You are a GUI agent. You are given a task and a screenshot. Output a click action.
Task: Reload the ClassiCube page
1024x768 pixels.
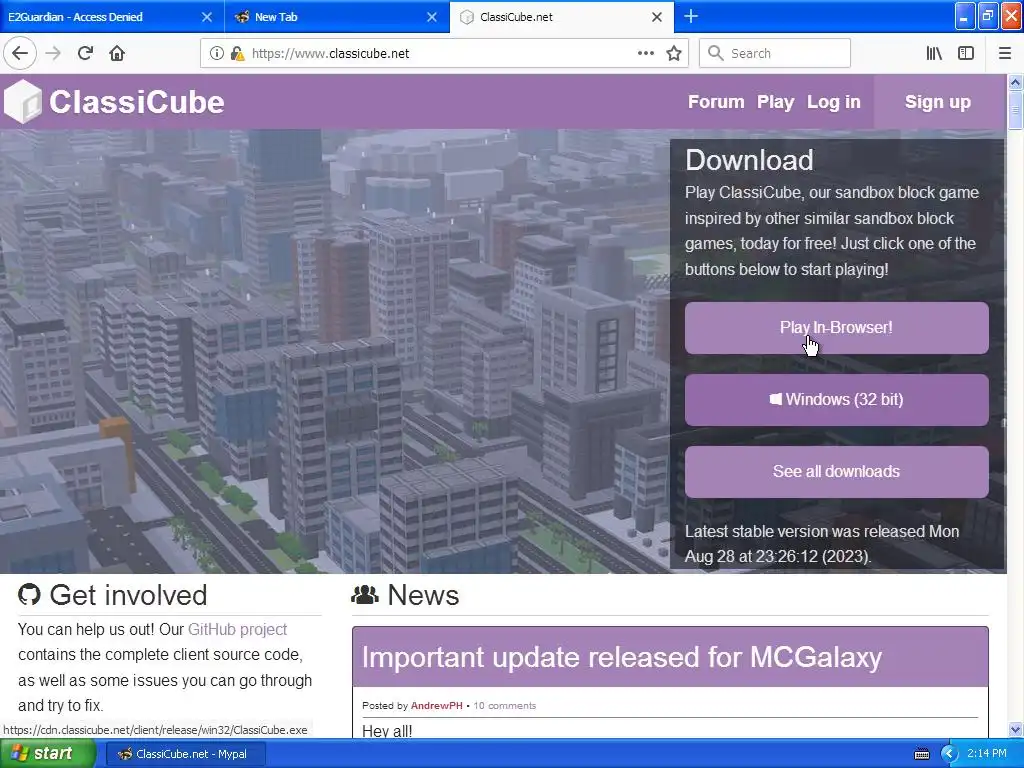(x=85, y=53)
